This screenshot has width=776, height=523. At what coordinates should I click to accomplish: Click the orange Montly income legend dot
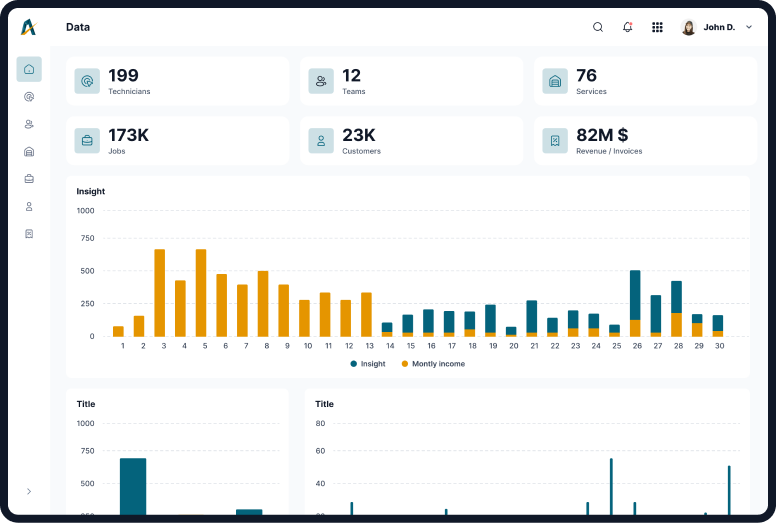pyautogui.click(x=404, y=364)
